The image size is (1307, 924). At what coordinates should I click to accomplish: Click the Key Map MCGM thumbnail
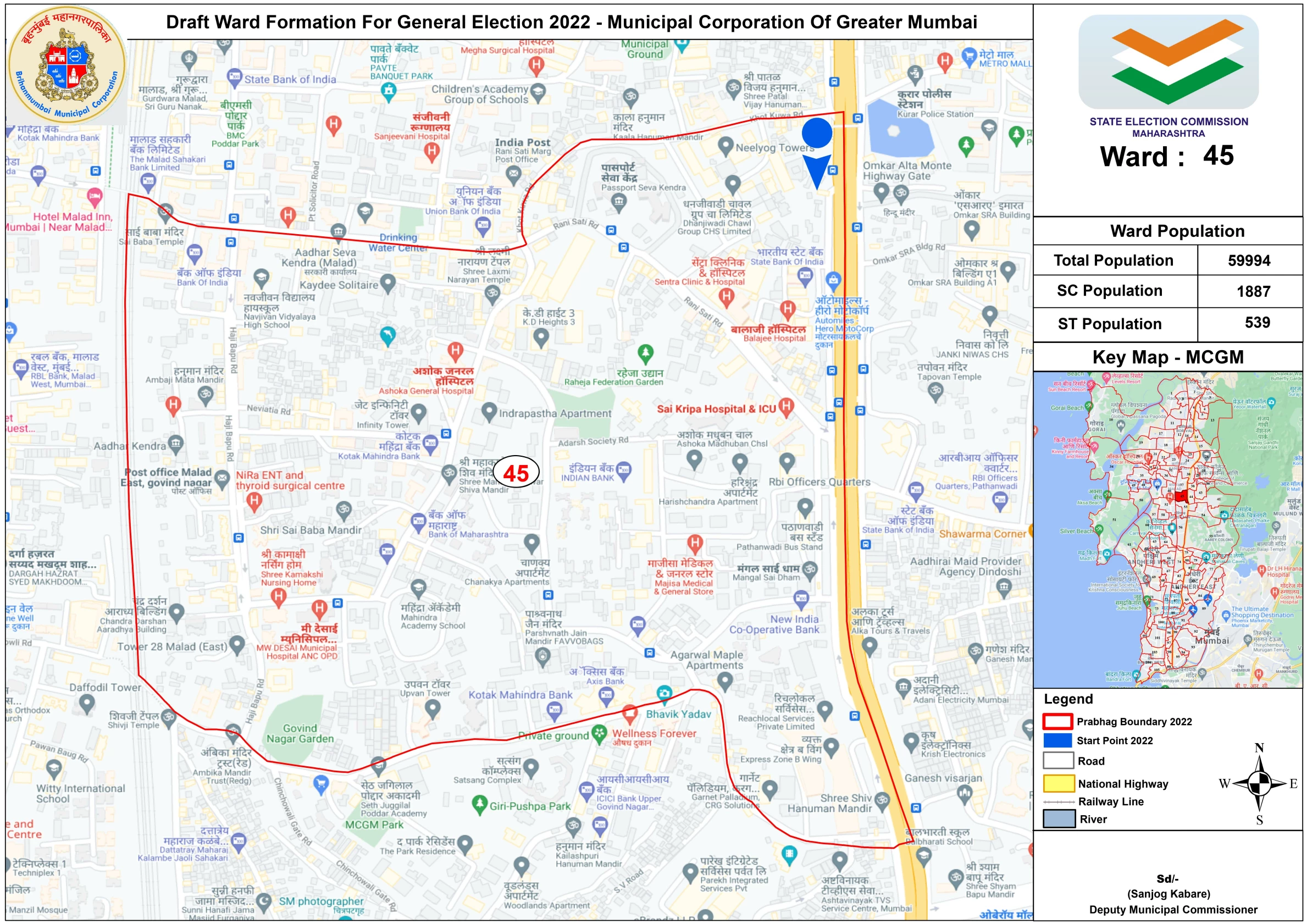click(1167, 529)
